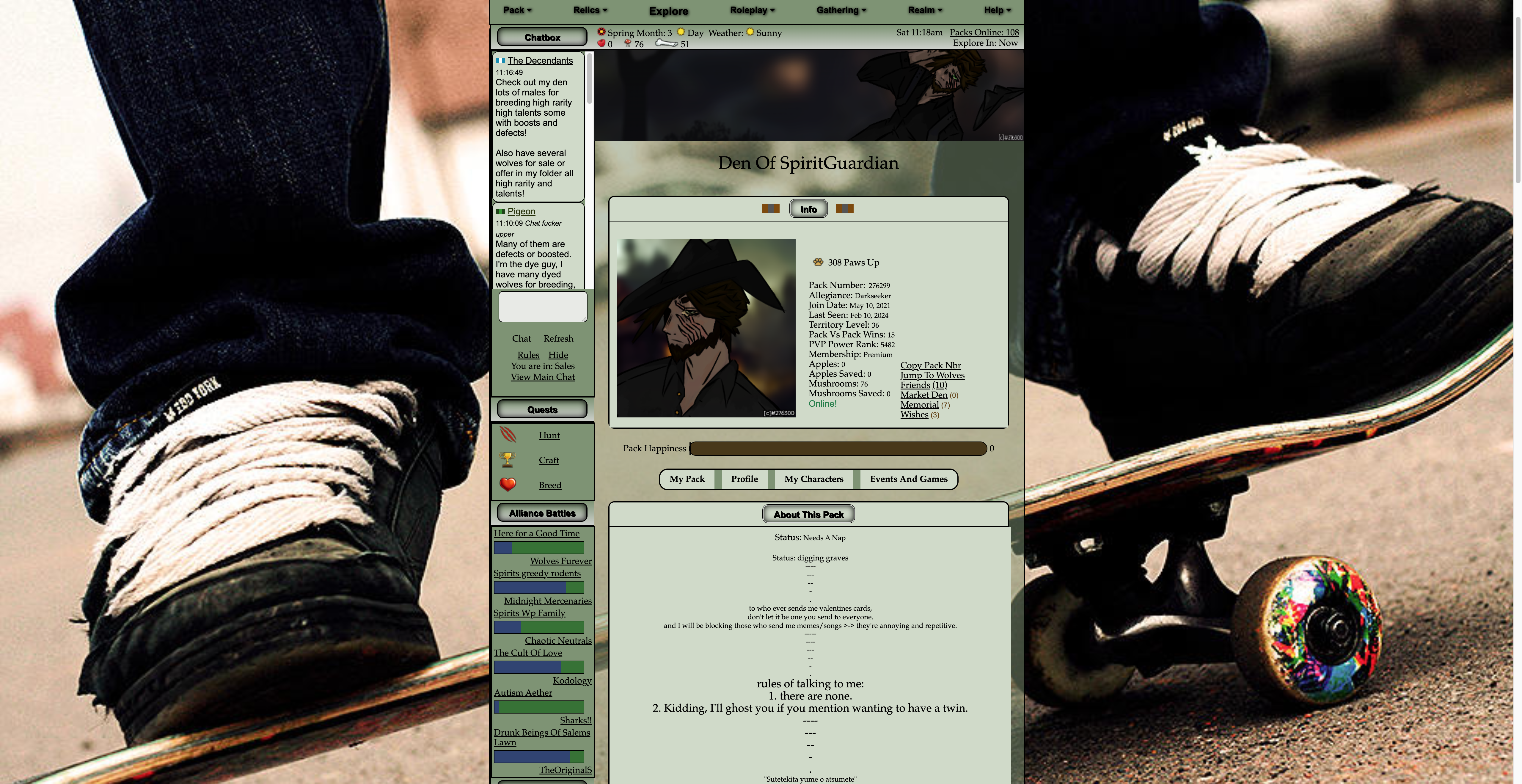Open The Decendants profile link
Viewport: 1522px width, 784px height.
540,61
